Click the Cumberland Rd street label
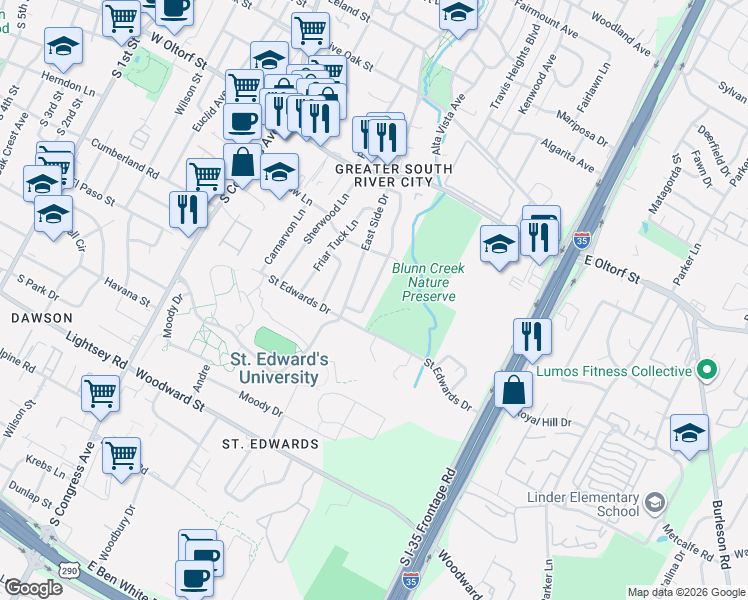This screenshot has width=748, height=600. click(x=125, y=159)
